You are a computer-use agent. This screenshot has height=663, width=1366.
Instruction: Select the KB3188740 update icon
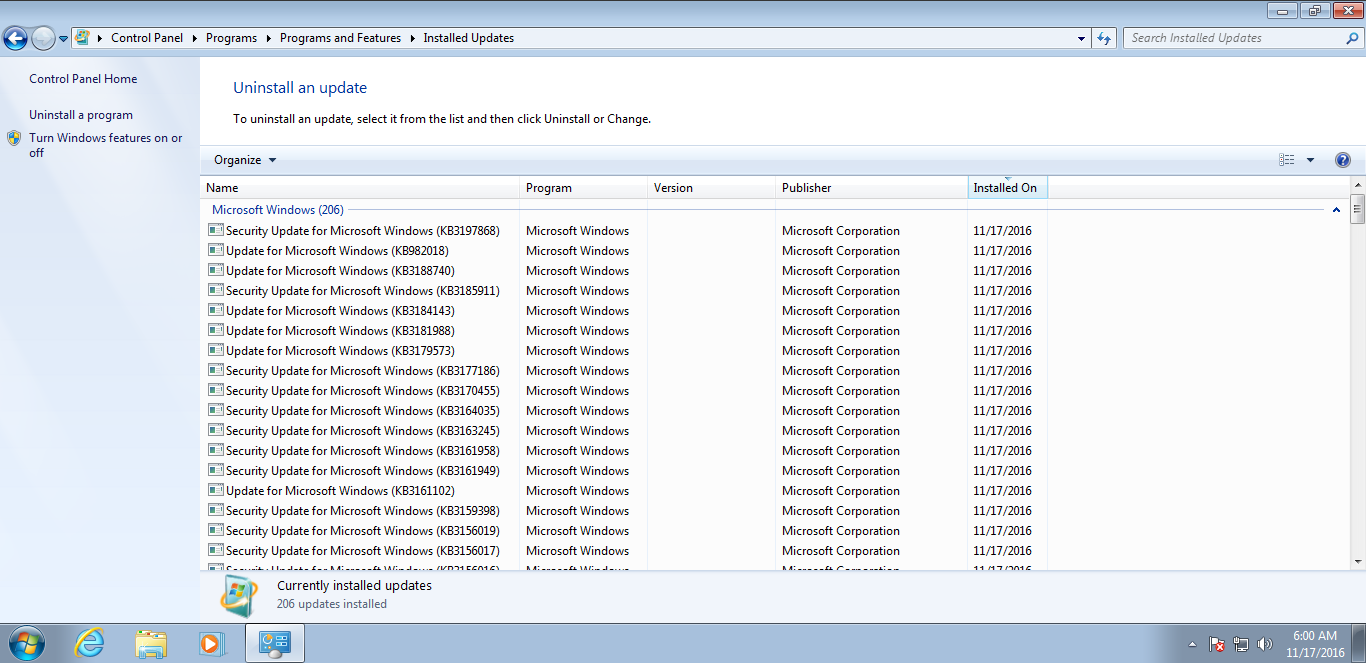[x=216, y=270]
